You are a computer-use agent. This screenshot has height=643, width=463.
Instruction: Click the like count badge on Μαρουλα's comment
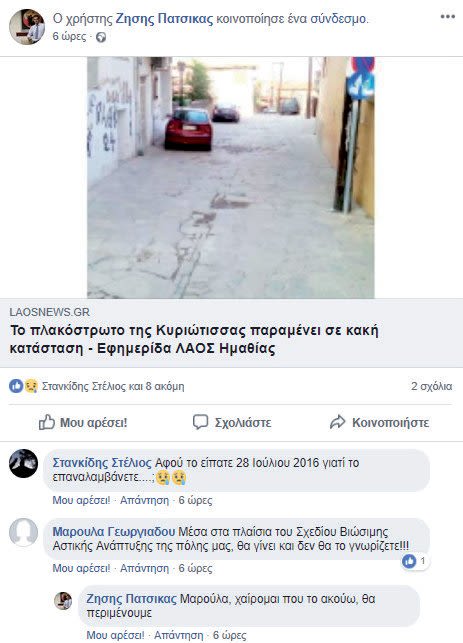[x=415, y=561]
